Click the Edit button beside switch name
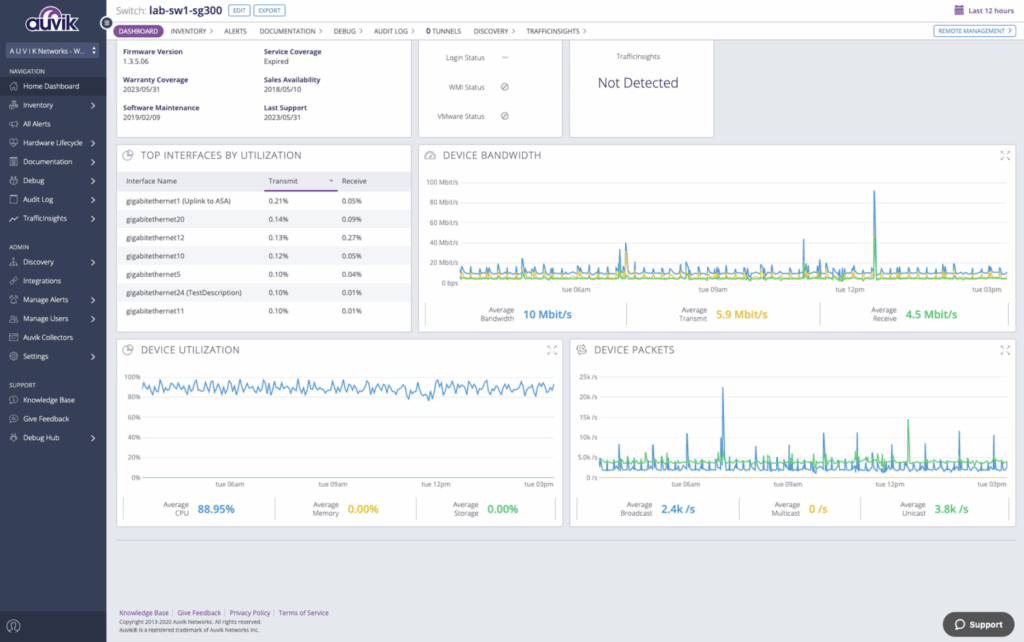This screenshot has width=1024, height=642. [x=239, y=10]
